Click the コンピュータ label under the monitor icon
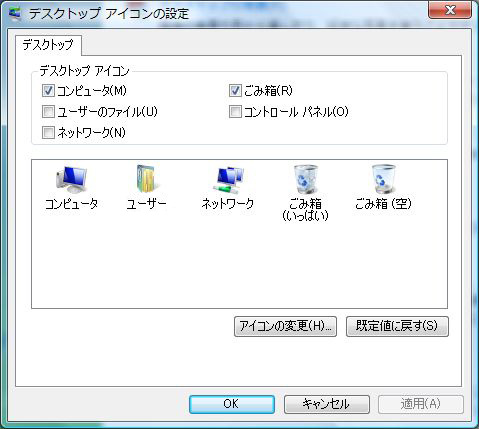This screenshot has width=479, height=429. [71, 204]
